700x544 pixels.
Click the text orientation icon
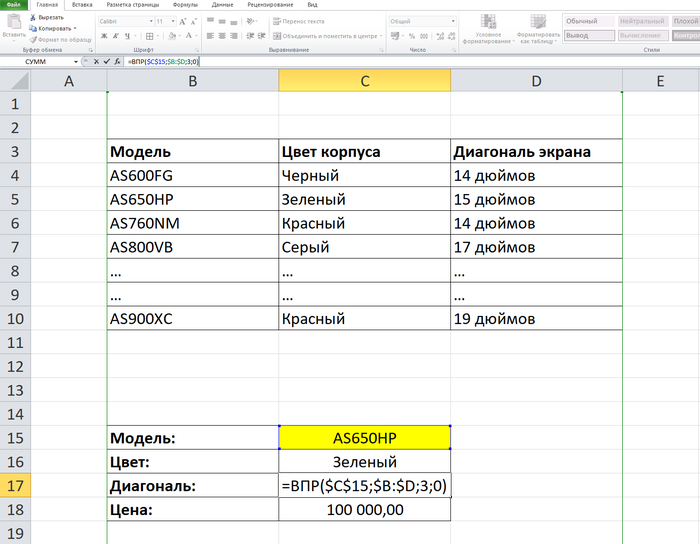(x=250, y=21)
